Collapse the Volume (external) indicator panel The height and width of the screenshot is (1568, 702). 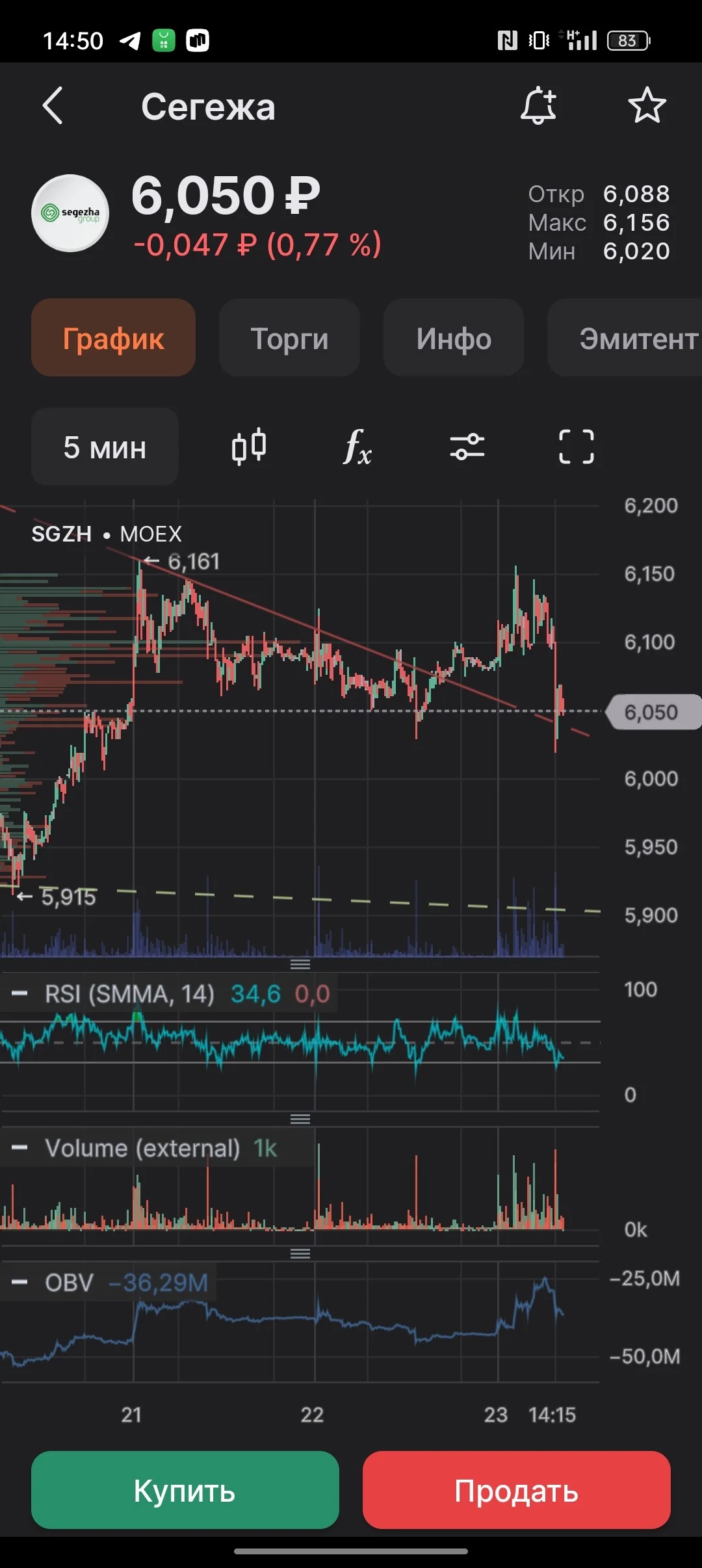pos(19,1148)
